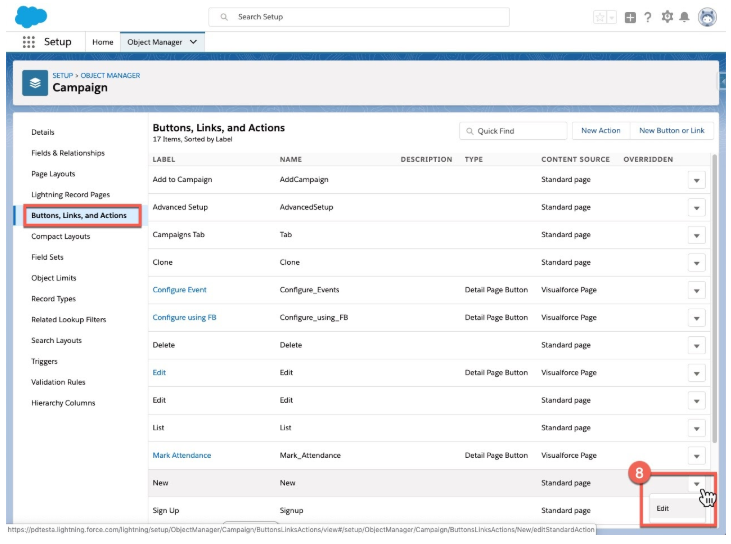The height and width of the screenshot is (544, 731).
Task: Open row menu for Configure Event
Action: 697,290
